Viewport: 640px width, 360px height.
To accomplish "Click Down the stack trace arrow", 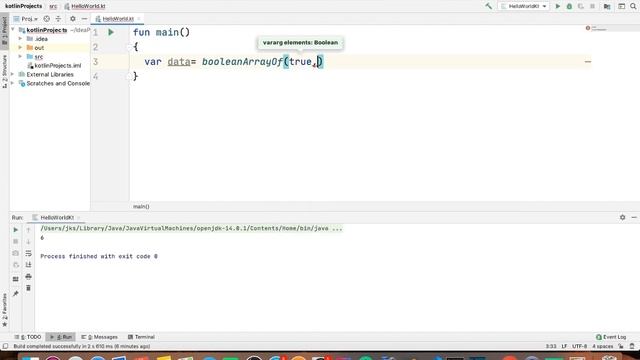I will (x=28, y=242).
